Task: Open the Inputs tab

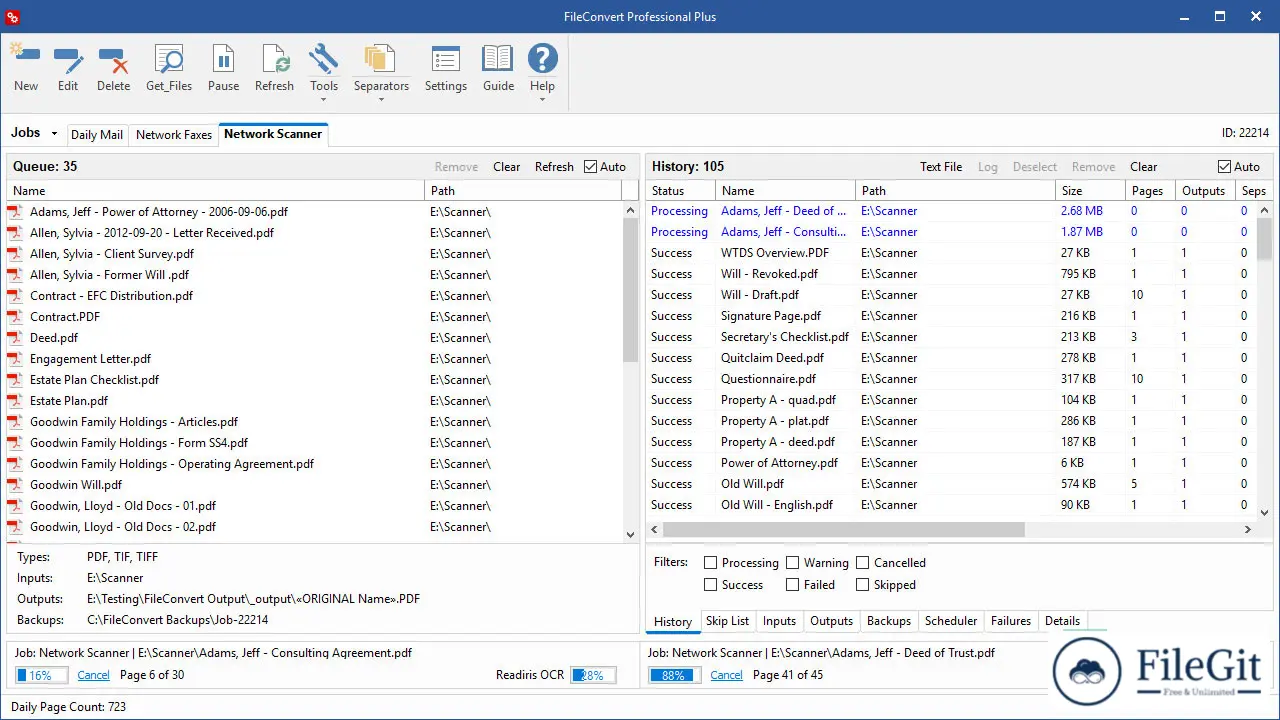Action: click(779, 621)
